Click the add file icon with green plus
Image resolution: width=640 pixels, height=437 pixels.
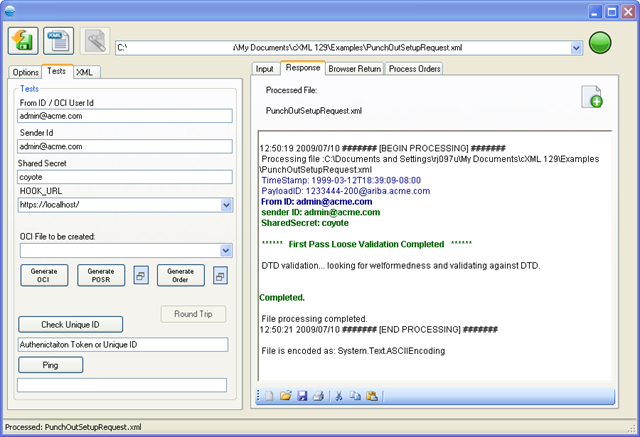(x=592, y=97)
